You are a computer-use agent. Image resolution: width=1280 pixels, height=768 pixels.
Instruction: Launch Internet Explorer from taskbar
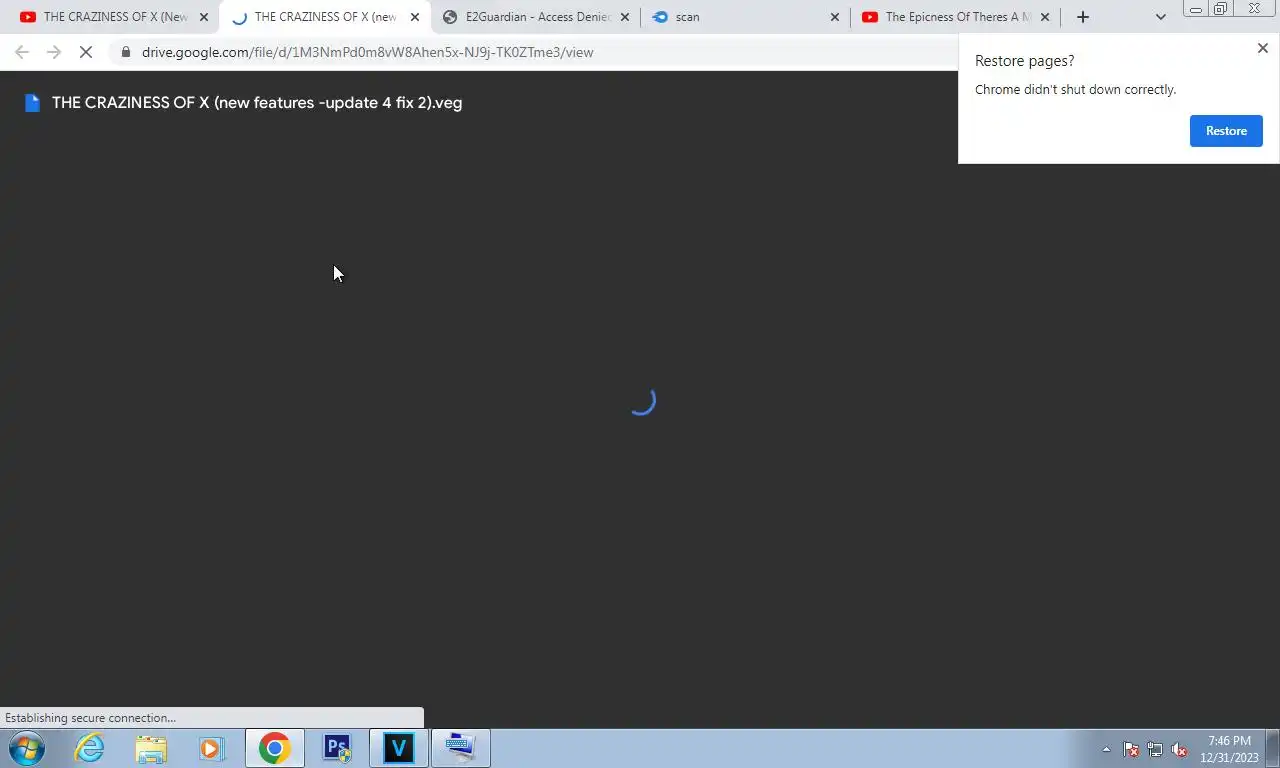(90, 748)
